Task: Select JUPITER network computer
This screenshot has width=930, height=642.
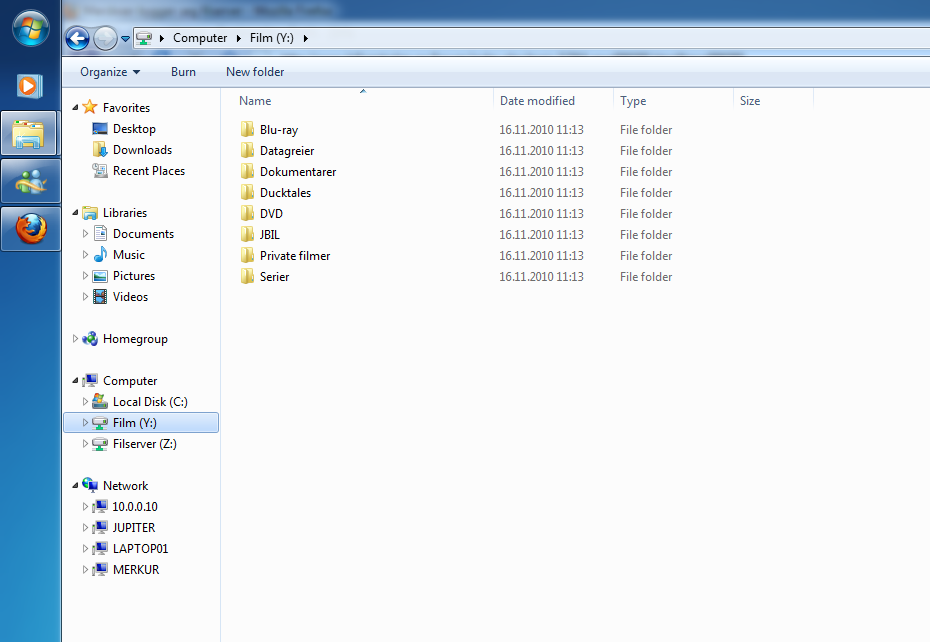Action: 133,527
